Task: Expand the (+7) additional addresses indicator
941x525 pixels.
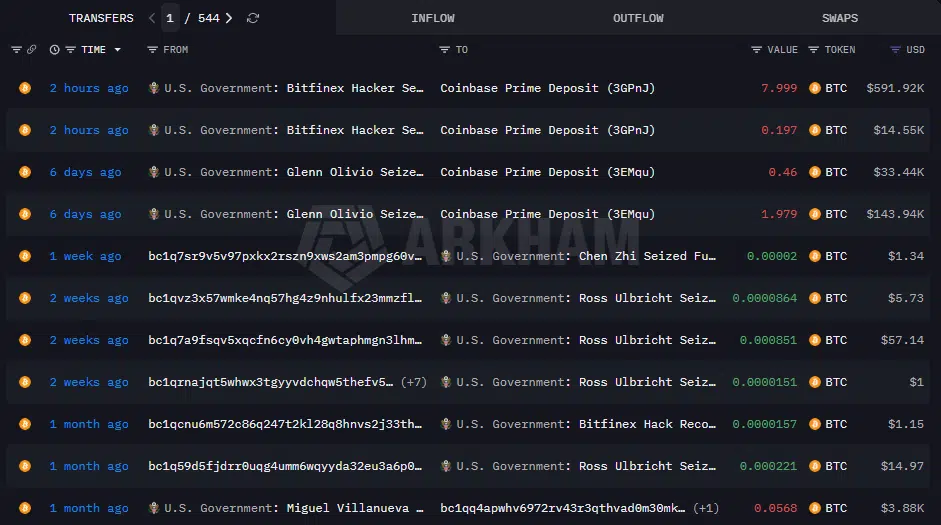Action: tap(413, 382)
